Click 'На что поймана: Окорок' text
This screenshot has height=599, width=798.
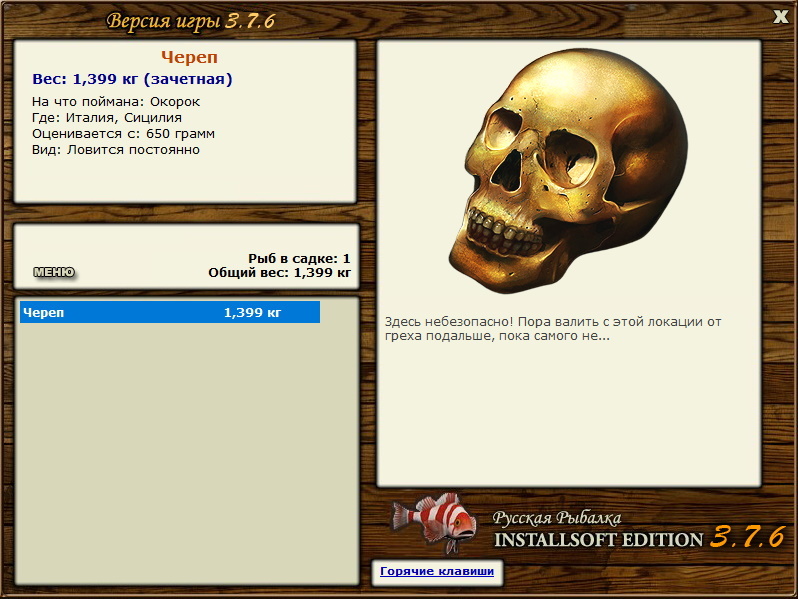116,102
